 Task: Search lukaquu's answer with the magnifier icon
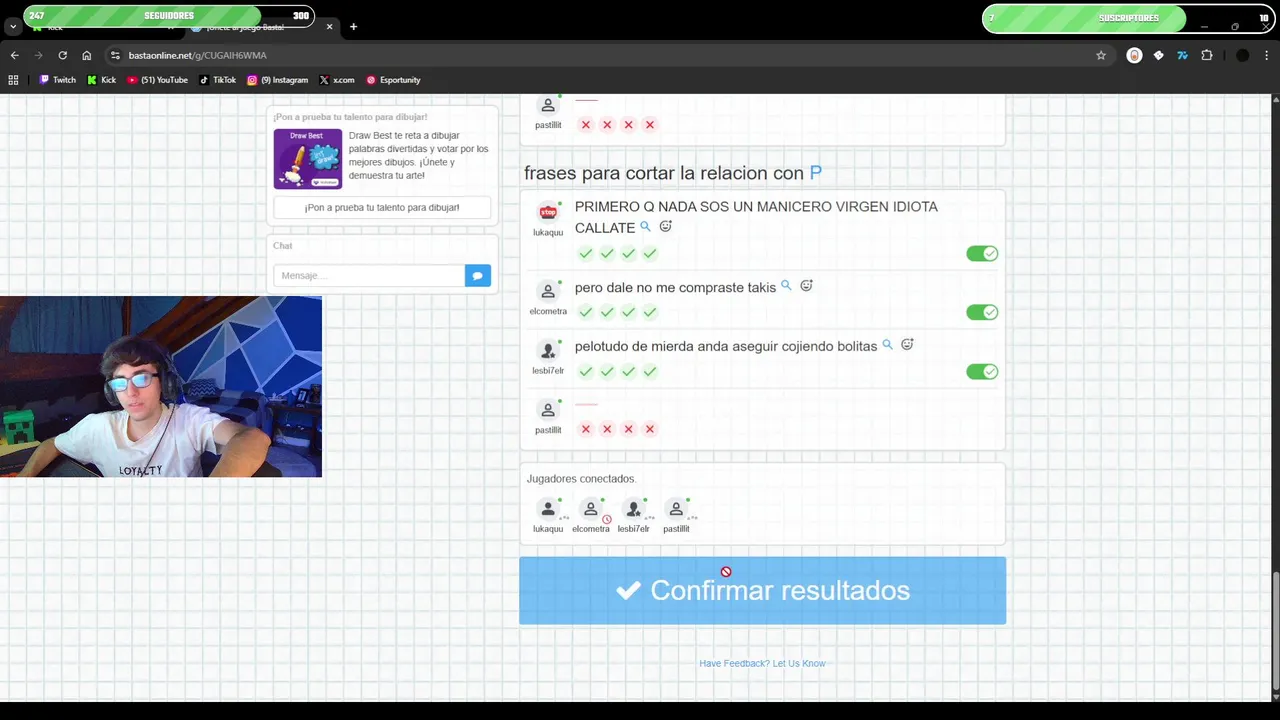point(645,227)
